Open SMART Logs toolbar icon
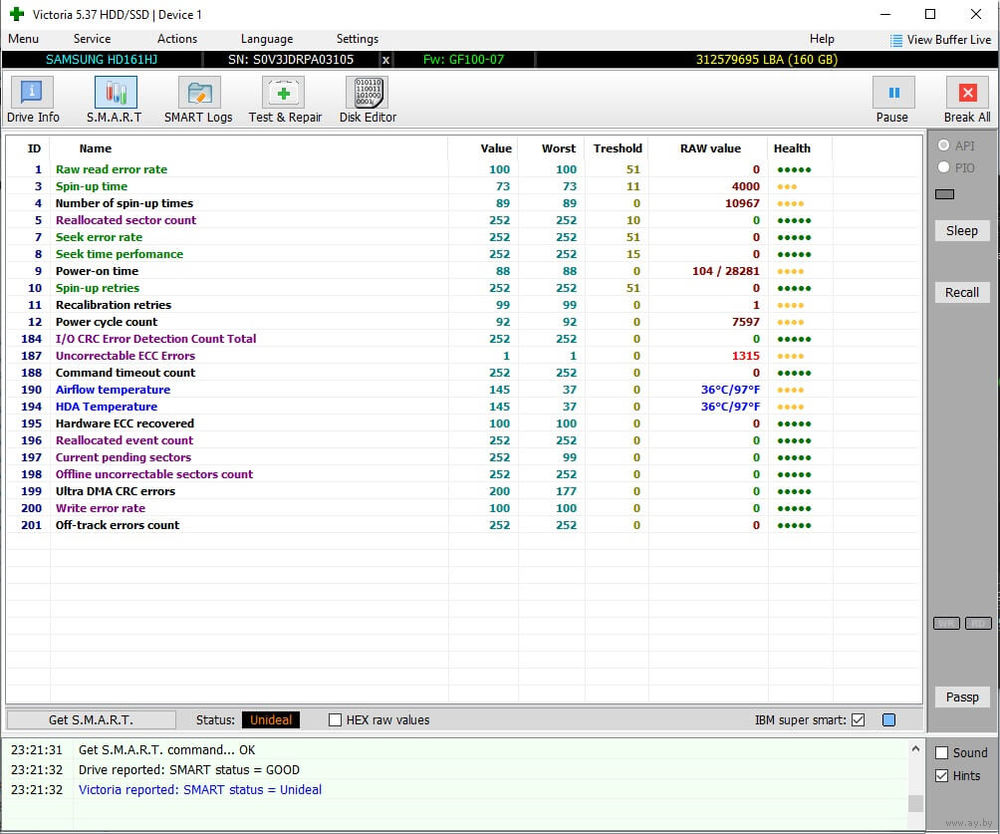The height and width of the screenshot is (834, 1000). click(x=199, y=92)
